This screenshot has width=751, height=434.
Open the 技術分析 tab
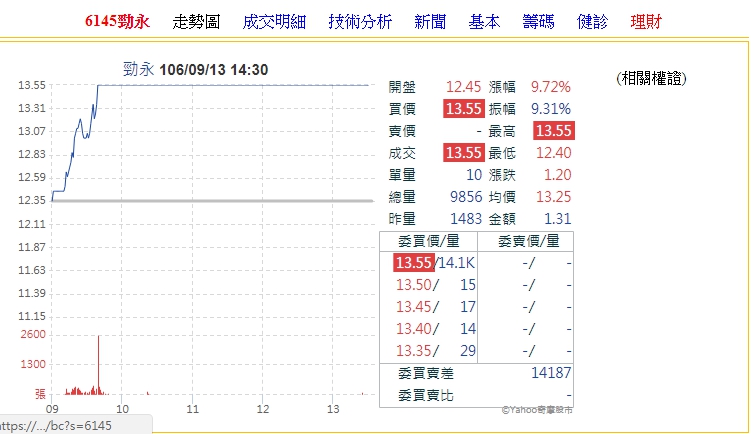360,22
